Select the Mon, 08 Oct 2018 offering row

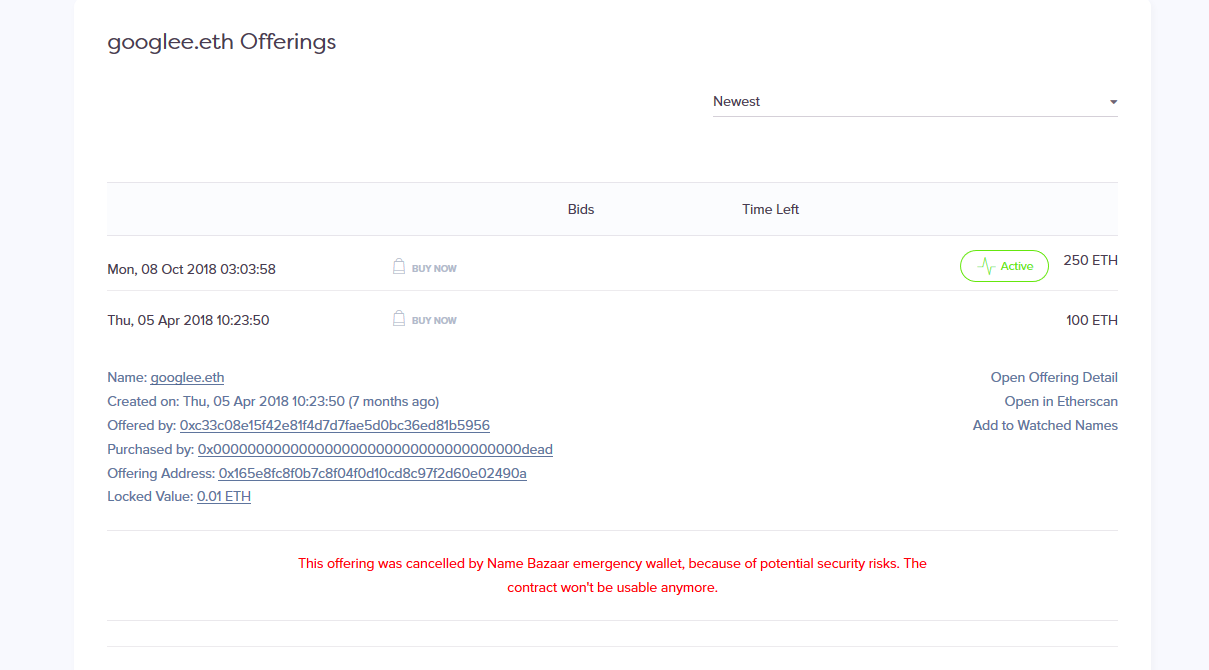pos(612,264)
